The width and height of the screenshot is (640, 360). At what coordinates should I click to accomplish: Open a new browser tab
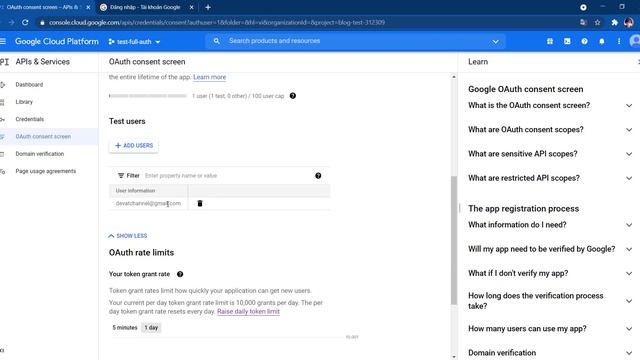click(208, 7)
